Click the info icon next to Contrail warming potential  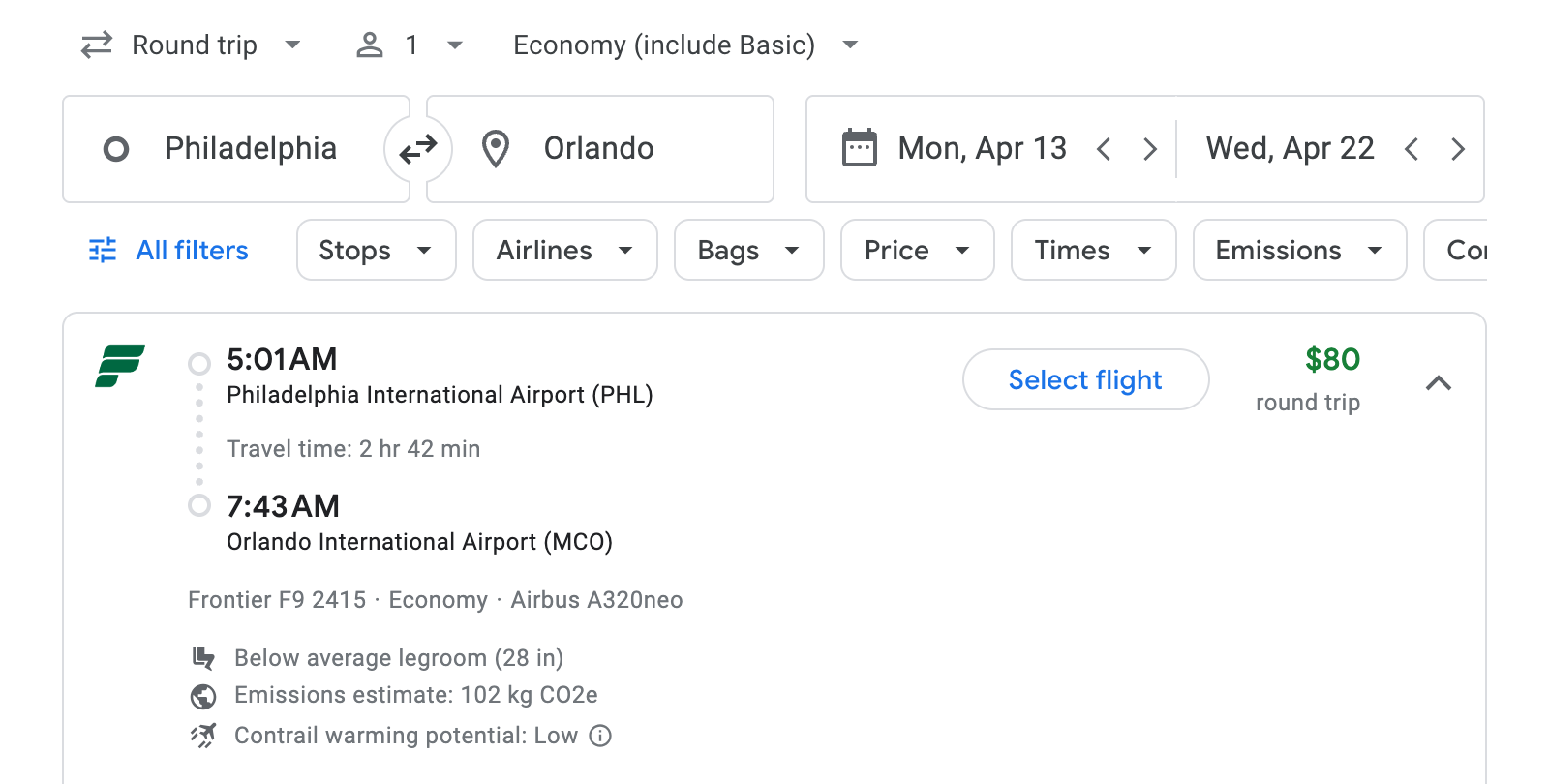tap(600, 736)
